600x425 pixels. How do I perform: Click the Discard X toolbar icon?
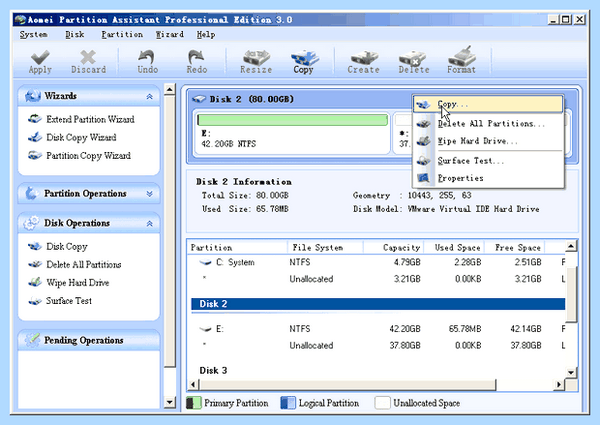click(88, 57)
